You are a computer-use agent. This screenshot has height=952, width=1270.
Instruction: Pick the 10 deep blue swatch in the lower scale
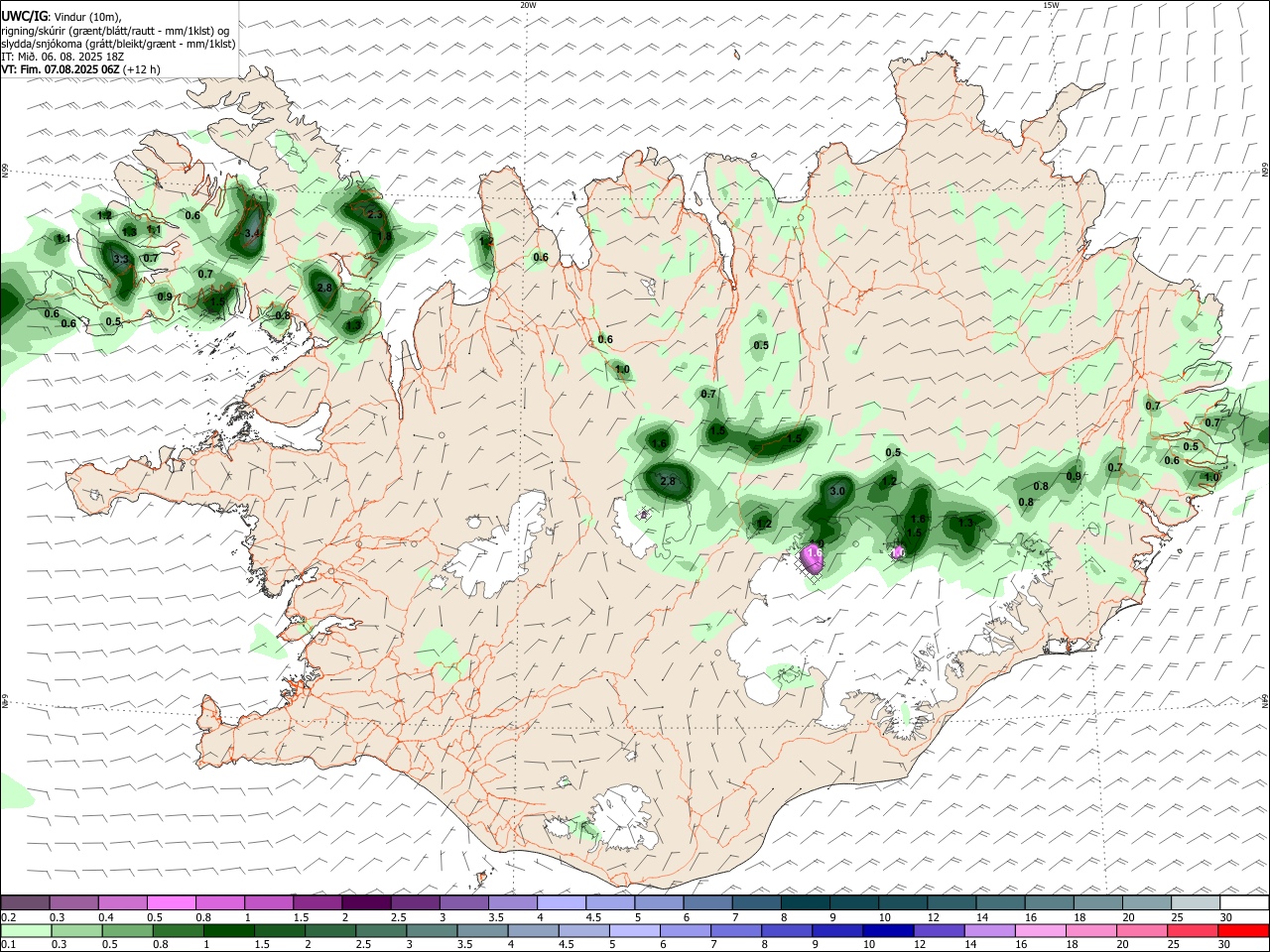[888, 930]
